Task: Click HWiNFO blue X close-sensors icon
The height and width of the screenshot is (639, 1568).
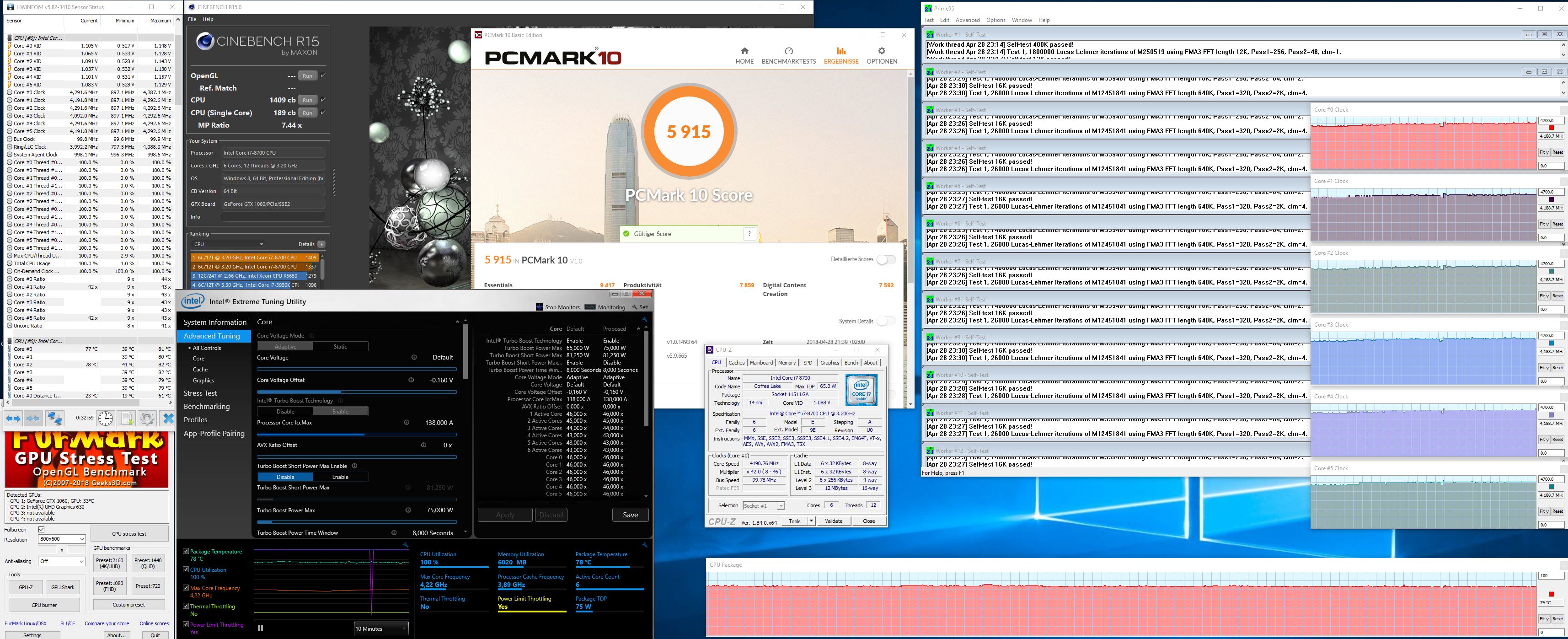Action: pyautogui.click(x=168, y=418)
